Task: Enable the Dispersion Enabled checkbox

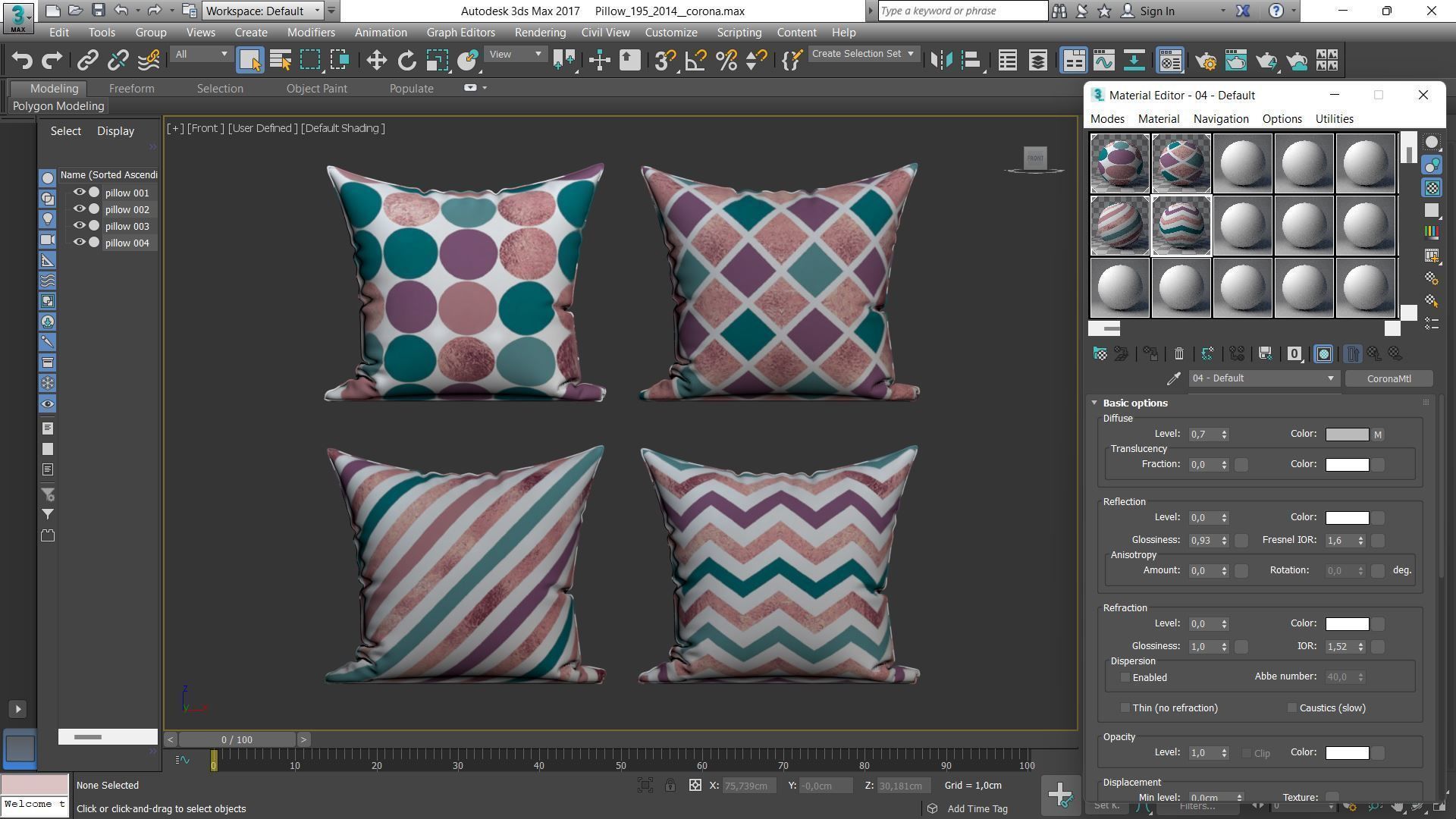Action: pyautogui.click(x=1125, y=678)
